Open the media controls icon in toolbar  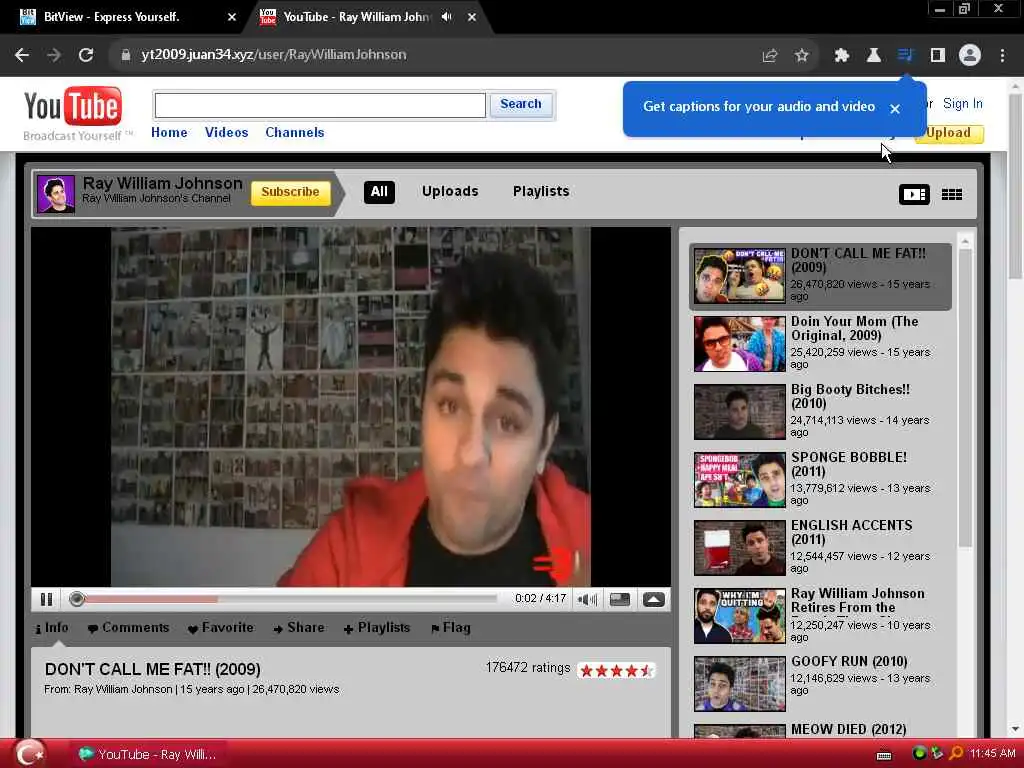[905, 55]
